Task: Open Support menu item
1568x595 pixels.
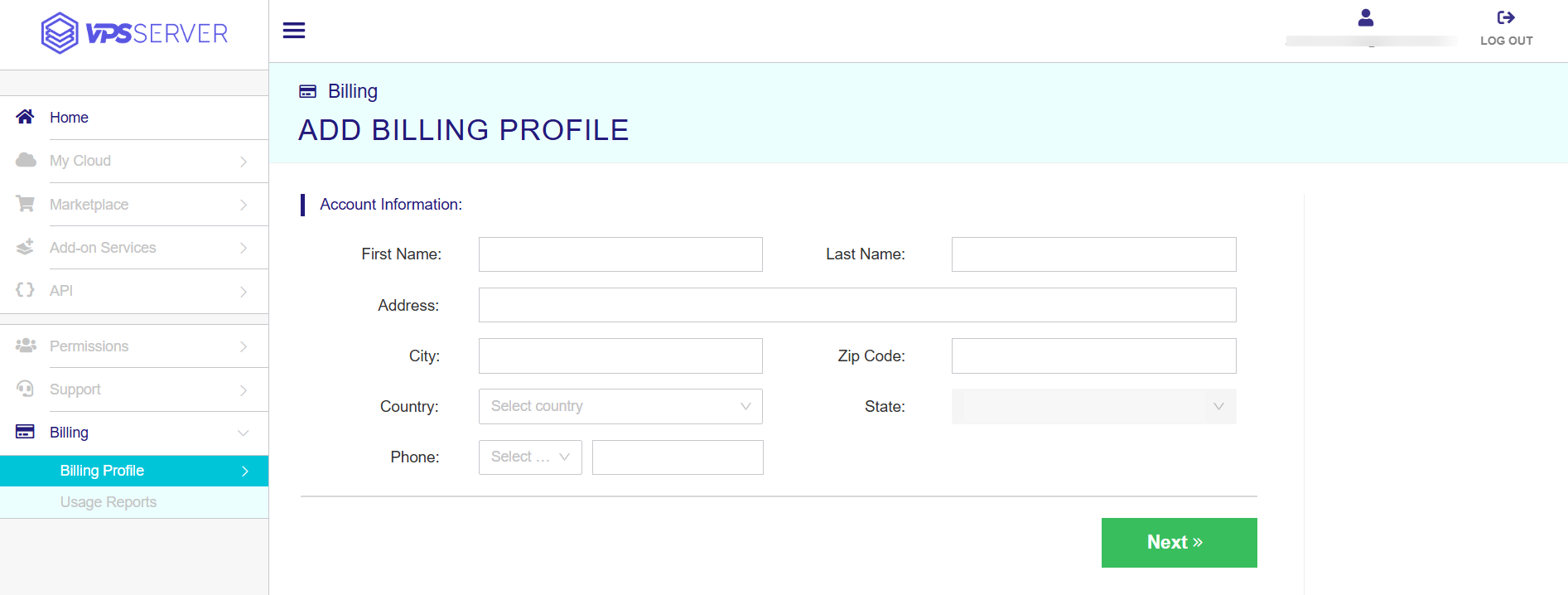Action: point(134,389)
